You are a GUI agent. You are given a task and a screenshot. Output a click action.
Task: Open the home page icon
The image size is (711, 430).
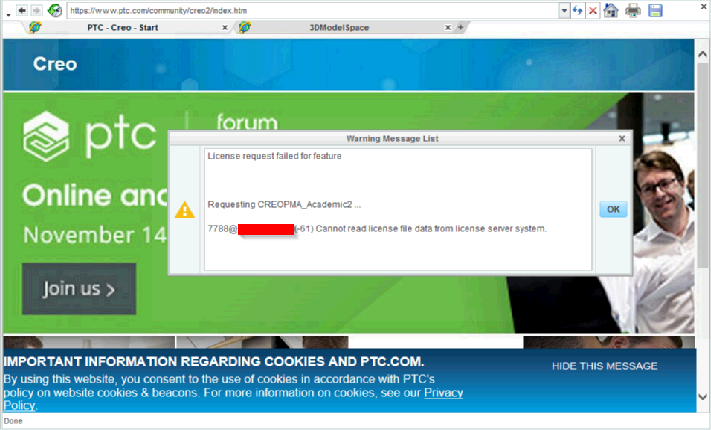[611, 10]
